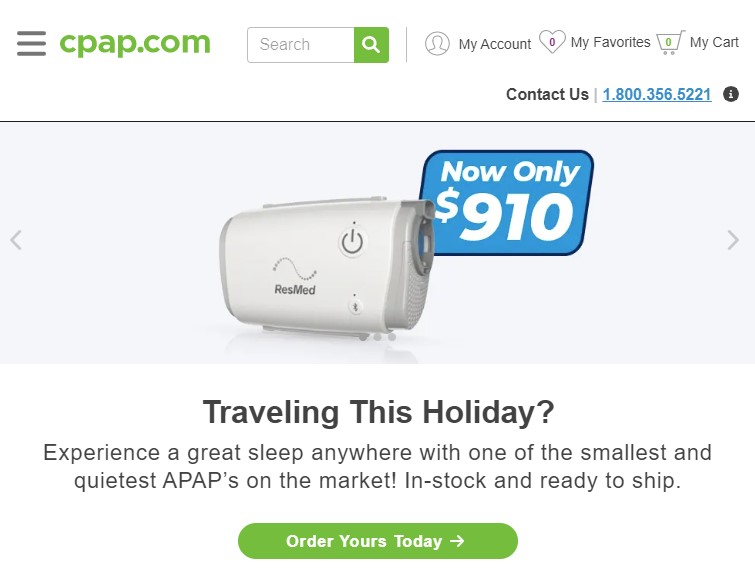Viewport: 755px width, 581px height.
Task: Click the Contact Us link
Action: pyautogui.click(x=547, y=94)
